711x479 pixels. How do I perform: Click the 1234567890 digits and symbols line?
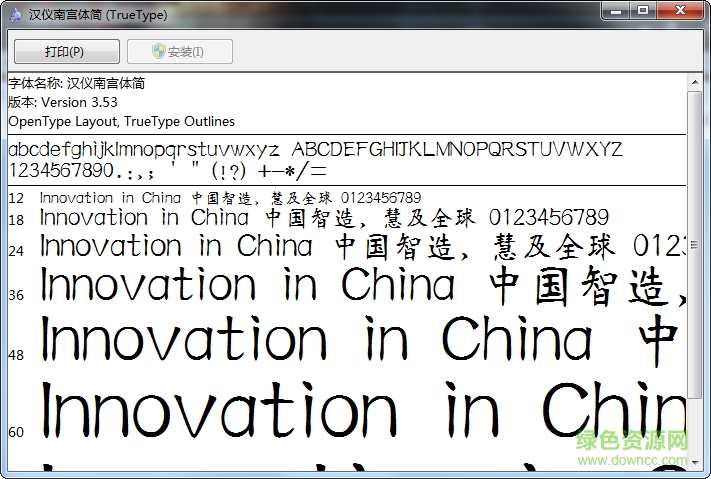167,171
